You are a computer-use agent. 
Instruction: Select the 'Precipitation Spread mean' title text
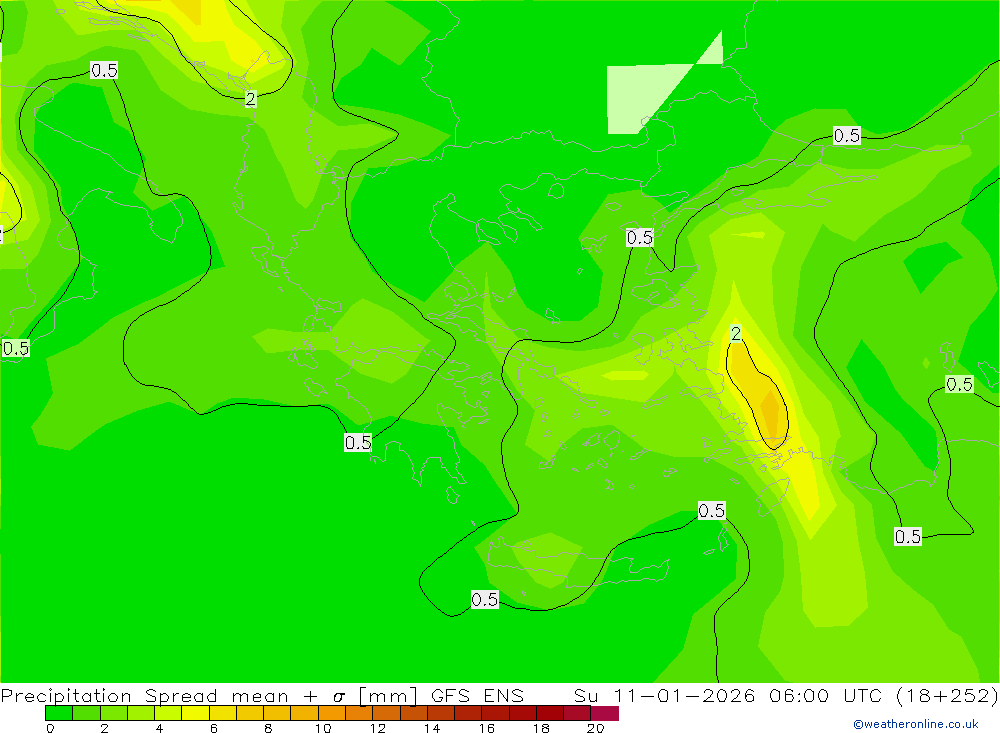(x=145, y=695)
